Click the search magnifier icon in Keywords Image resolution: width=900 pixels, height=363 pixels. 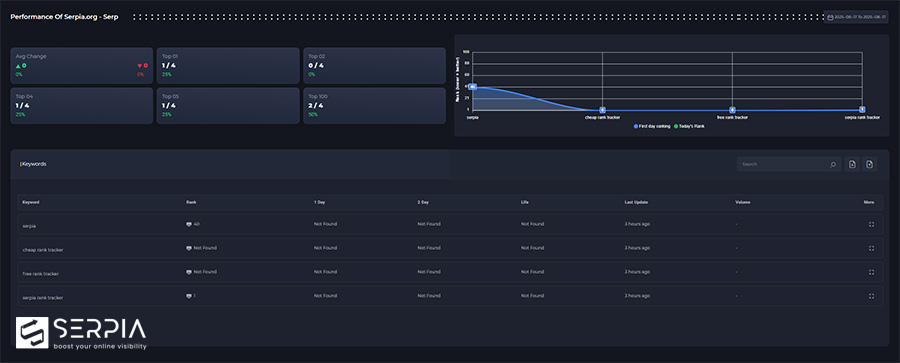(833, 164)
